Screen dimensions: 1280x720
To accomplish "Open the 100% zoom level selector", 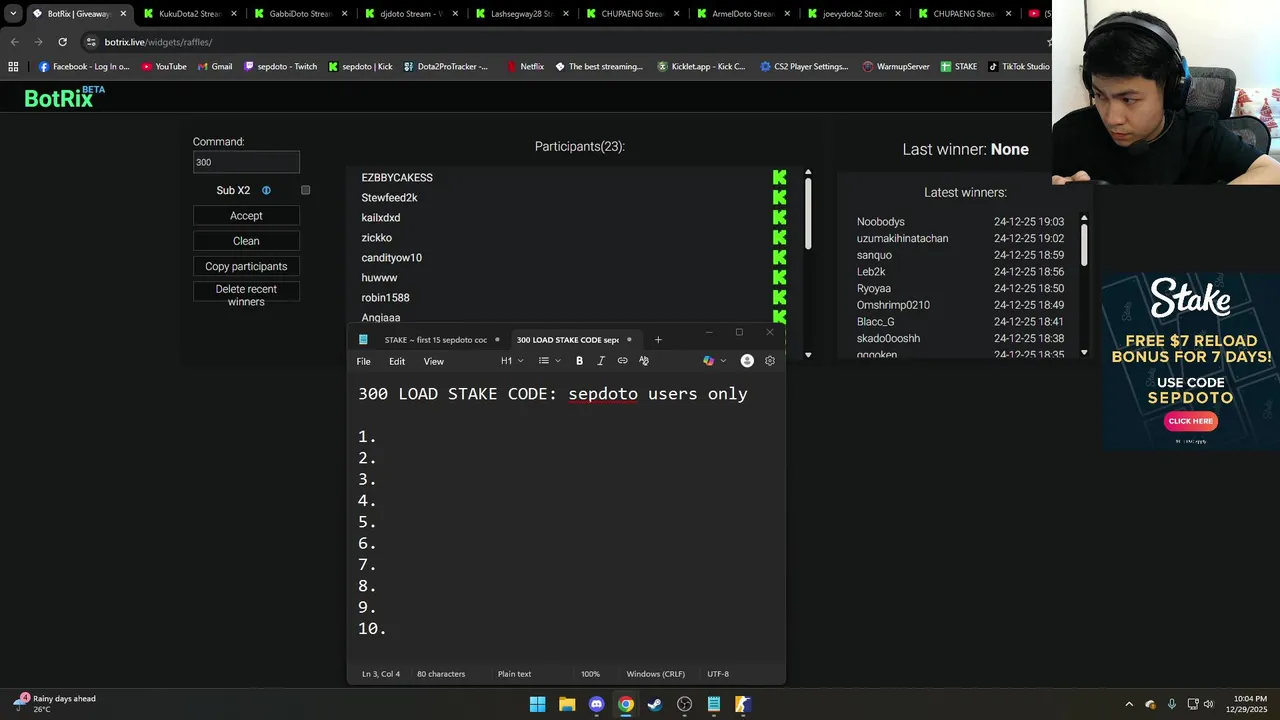I will pyautogui.click(x=590, y=674).
